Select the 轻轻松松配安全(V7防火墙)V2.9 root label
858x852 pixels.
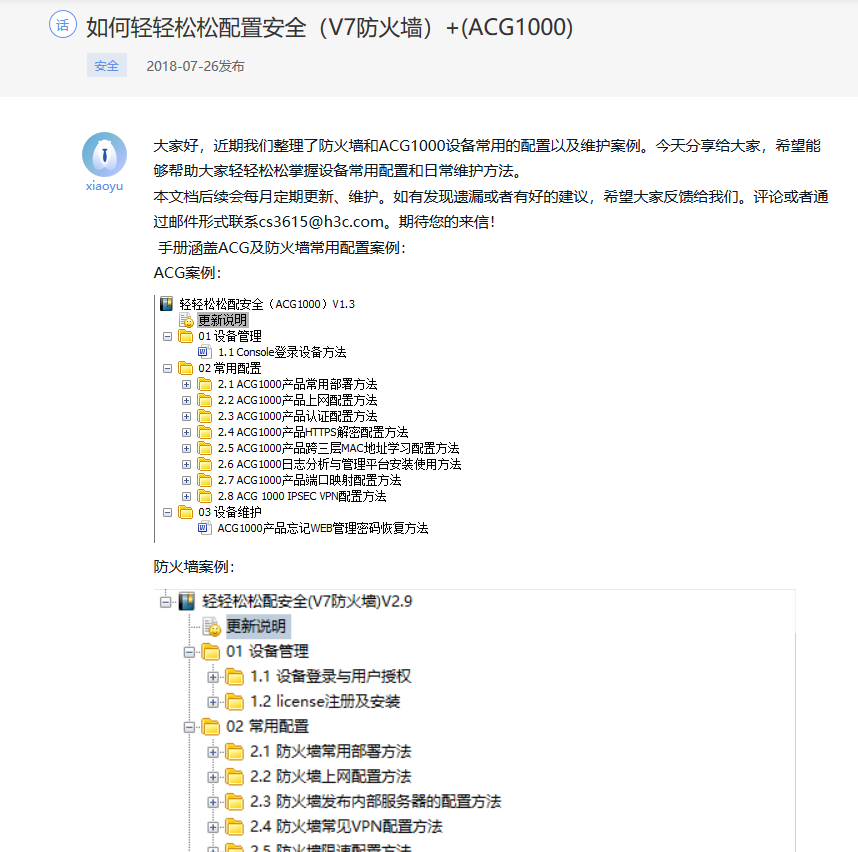coord(307,601)
